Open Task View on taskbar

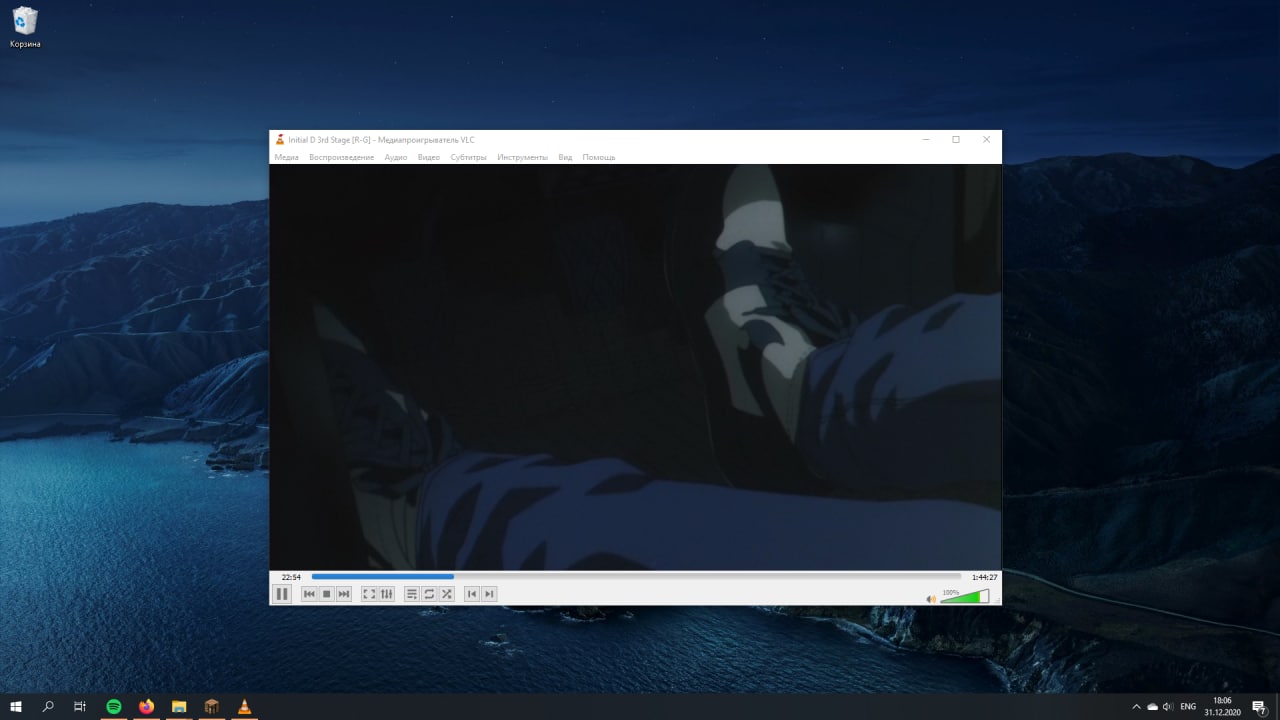pos(80,707)
